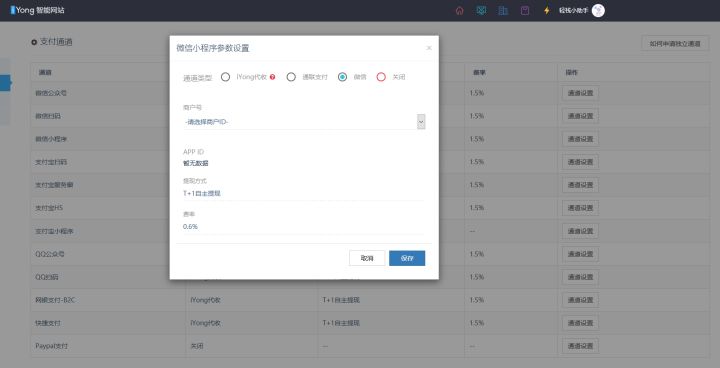
Task: Click 通道设置 for the 支付宝小程序 row
Action: 580,231
